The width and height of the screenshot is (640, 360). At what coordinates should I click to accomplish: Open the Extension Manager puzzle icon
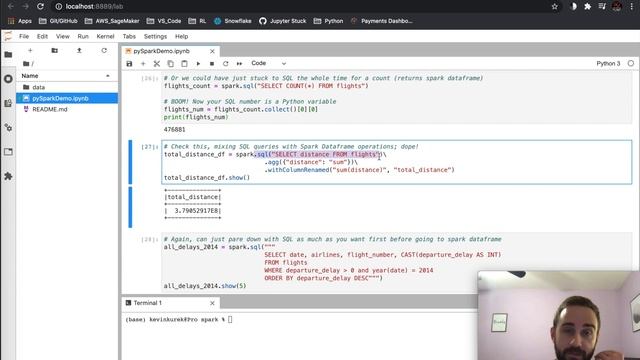[x=8, y=176]
